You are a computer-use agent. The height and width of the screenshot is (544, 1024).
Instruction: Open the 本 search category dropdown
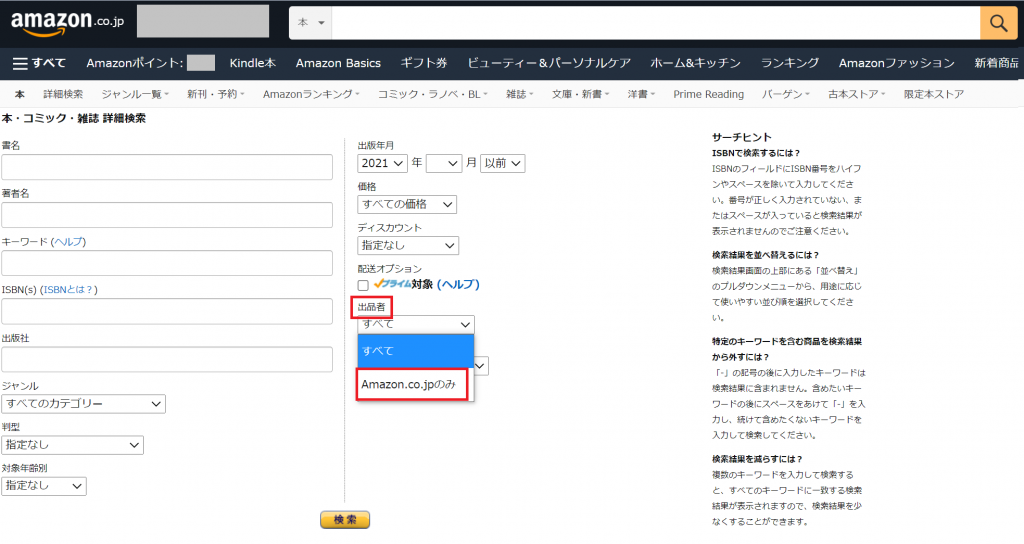(x=311, y=23)
